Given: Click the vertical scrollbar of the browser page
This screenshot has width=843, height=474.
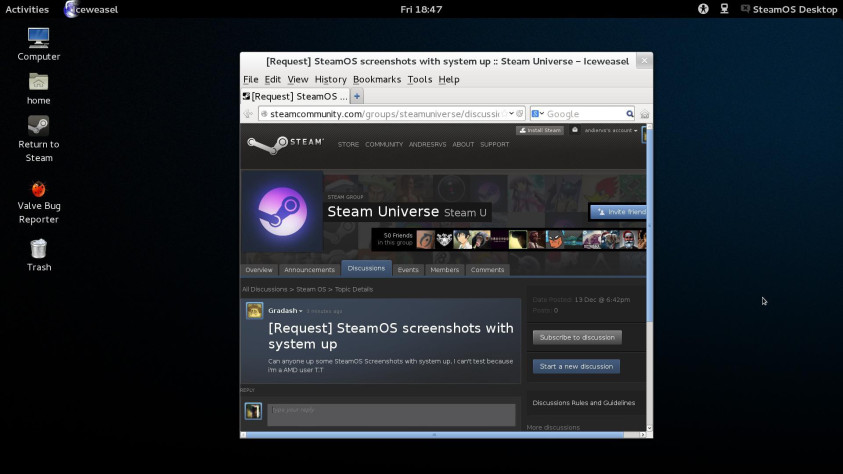Looking at the screenshot, I should click(649, 226).
